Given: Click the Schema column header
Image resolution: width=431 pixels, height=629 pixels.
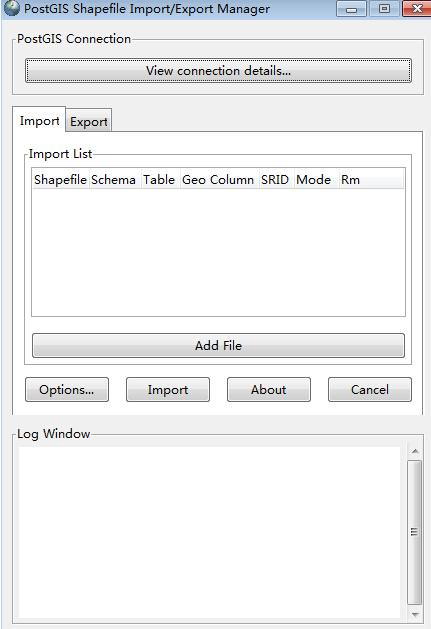Looking at the screenshot, I should pos(114,180).
